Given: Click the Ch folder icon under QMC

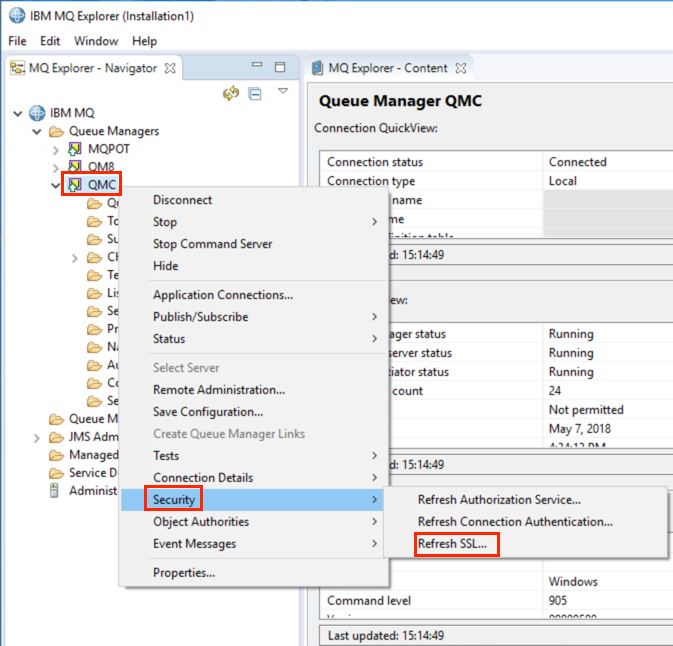Looking at the screenshot, I should coord(94,257).
